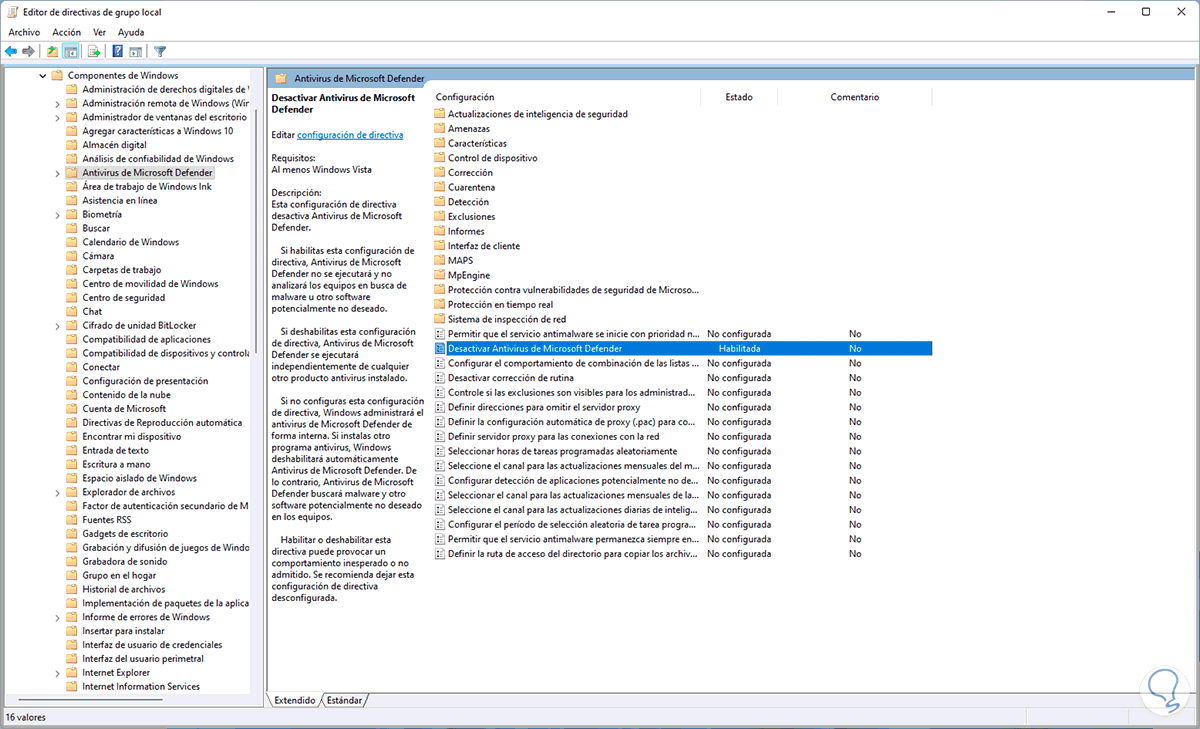Viewport: 1200px width, 729px height.
Task: Click the Interfaz de cliente folder icon
Action: coord(440,246)
